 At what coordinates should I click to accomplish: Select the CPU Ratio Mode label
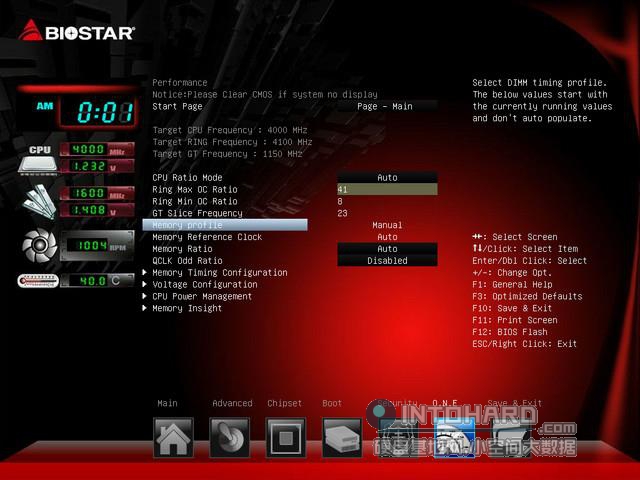187,178
